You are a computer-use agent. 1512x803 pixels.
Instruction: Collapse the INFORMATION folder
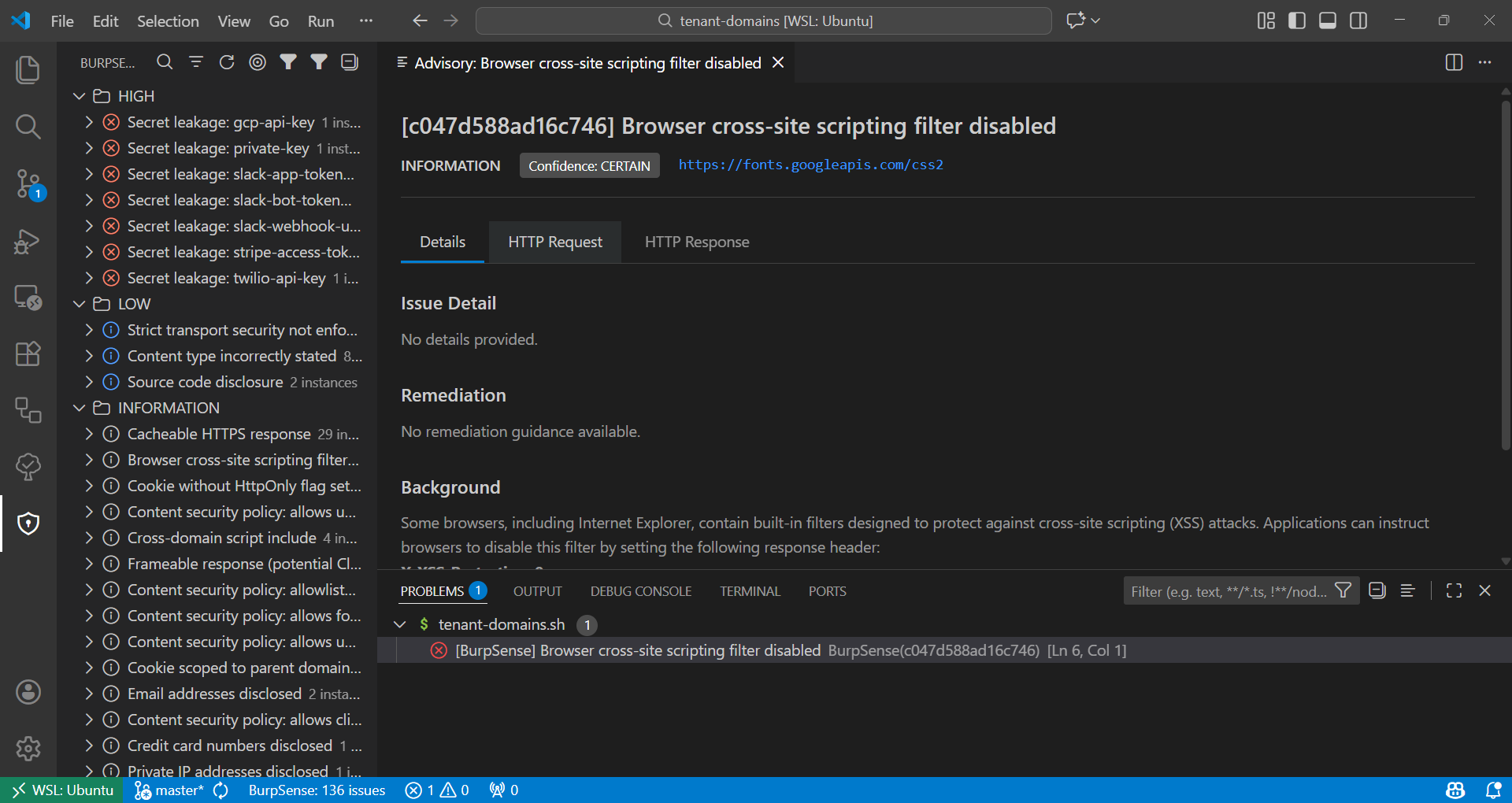point(79,408)
